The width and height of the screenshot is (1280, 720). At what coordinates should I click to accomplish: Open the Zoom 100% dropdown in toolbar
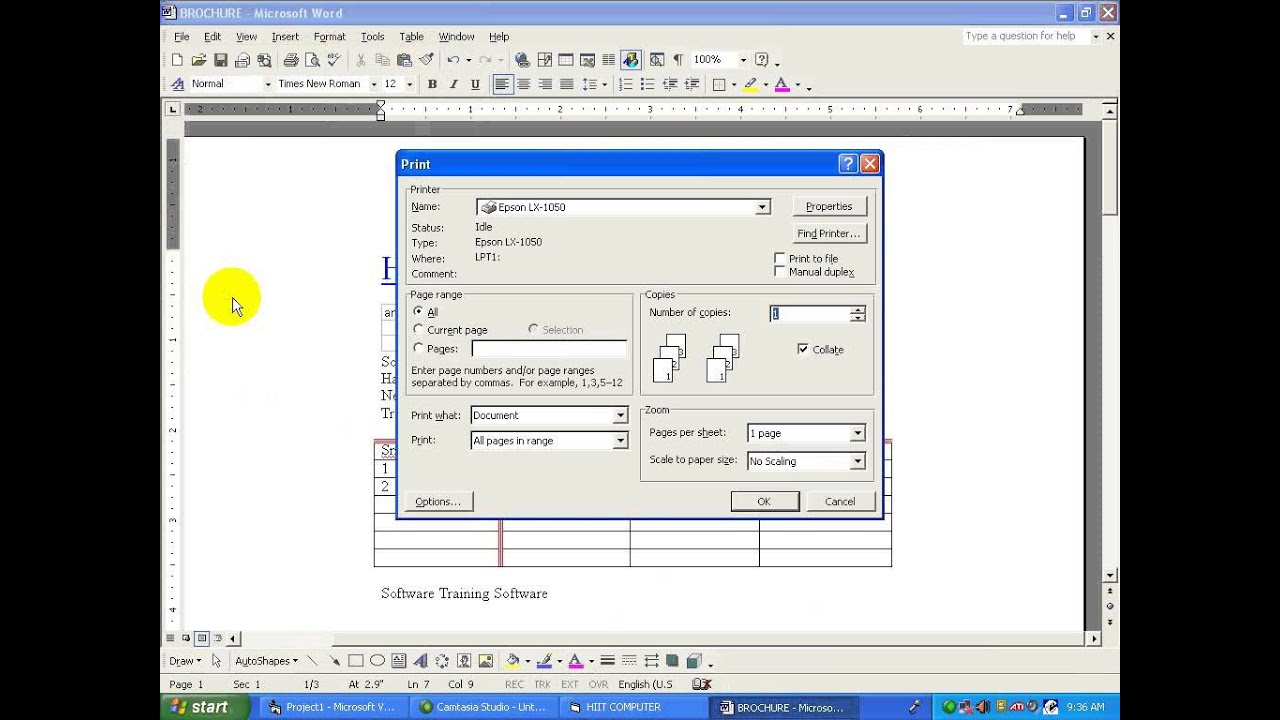pyautogui.click(x=744, y=60)
